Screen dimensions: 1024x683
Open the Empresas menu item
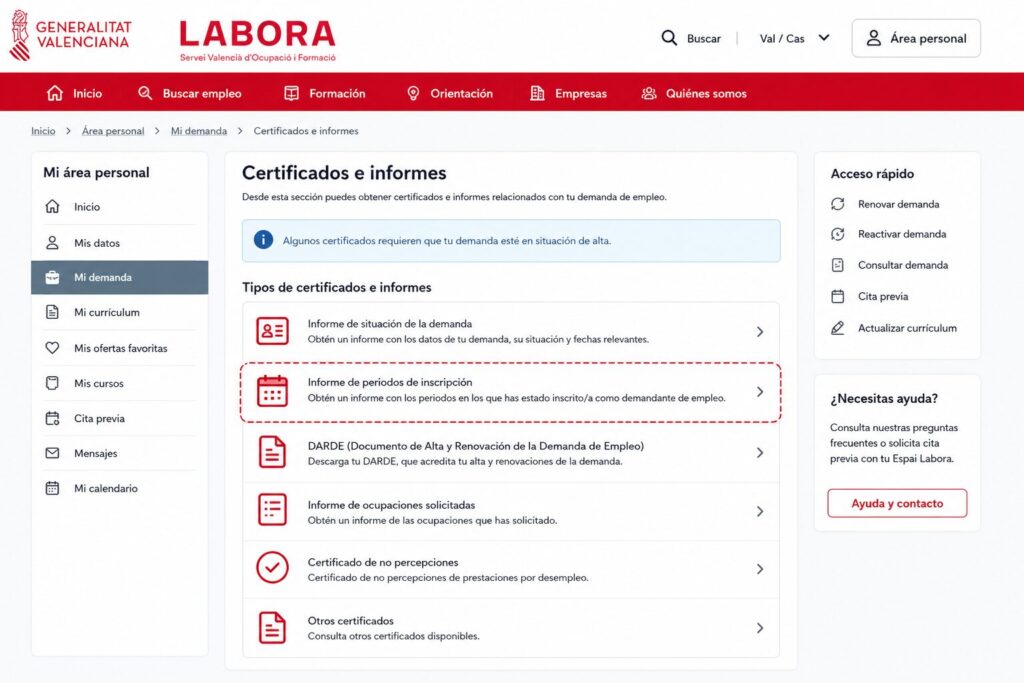(x=568, y=93)
